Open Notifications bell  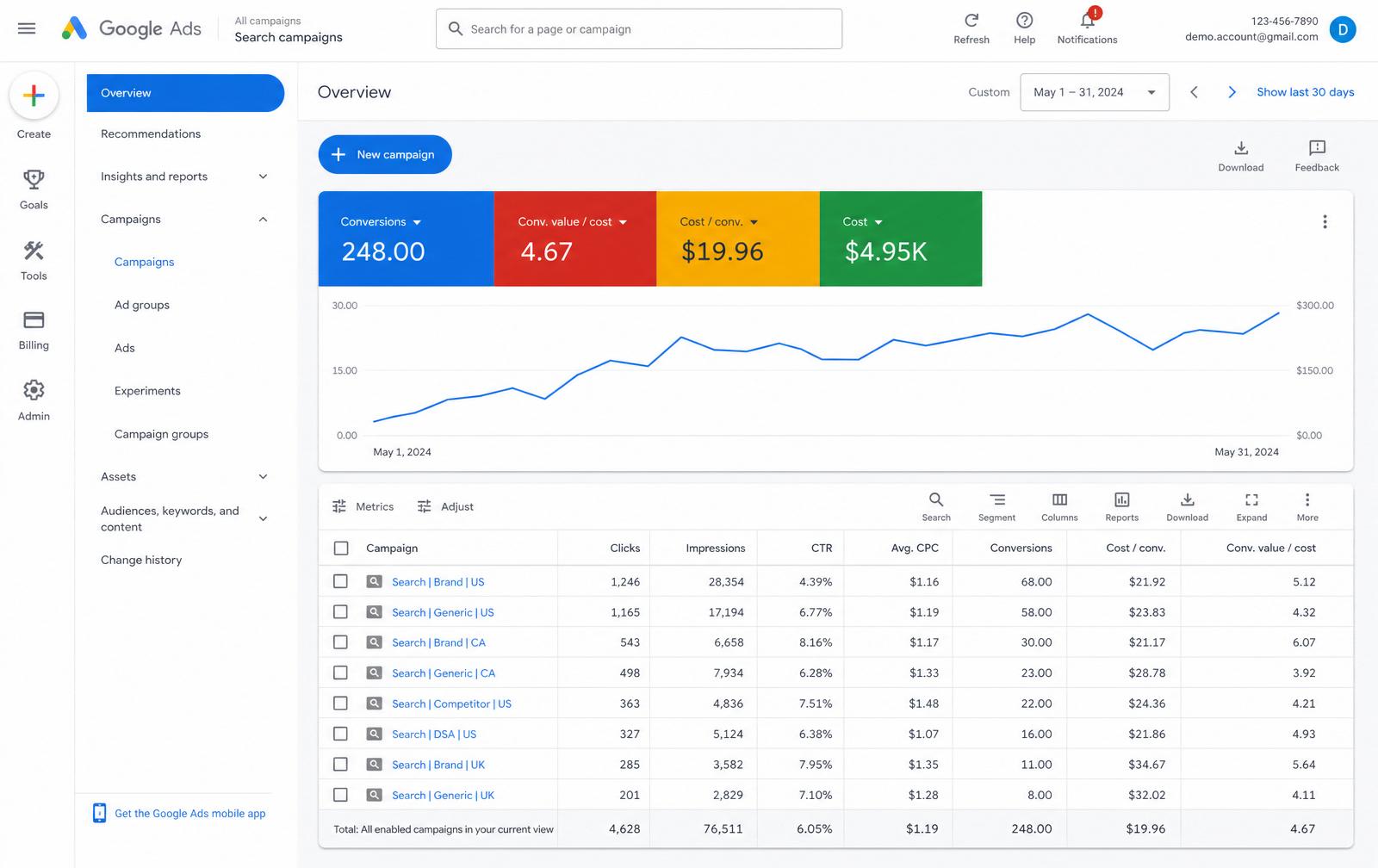[x=1087, y=28]
